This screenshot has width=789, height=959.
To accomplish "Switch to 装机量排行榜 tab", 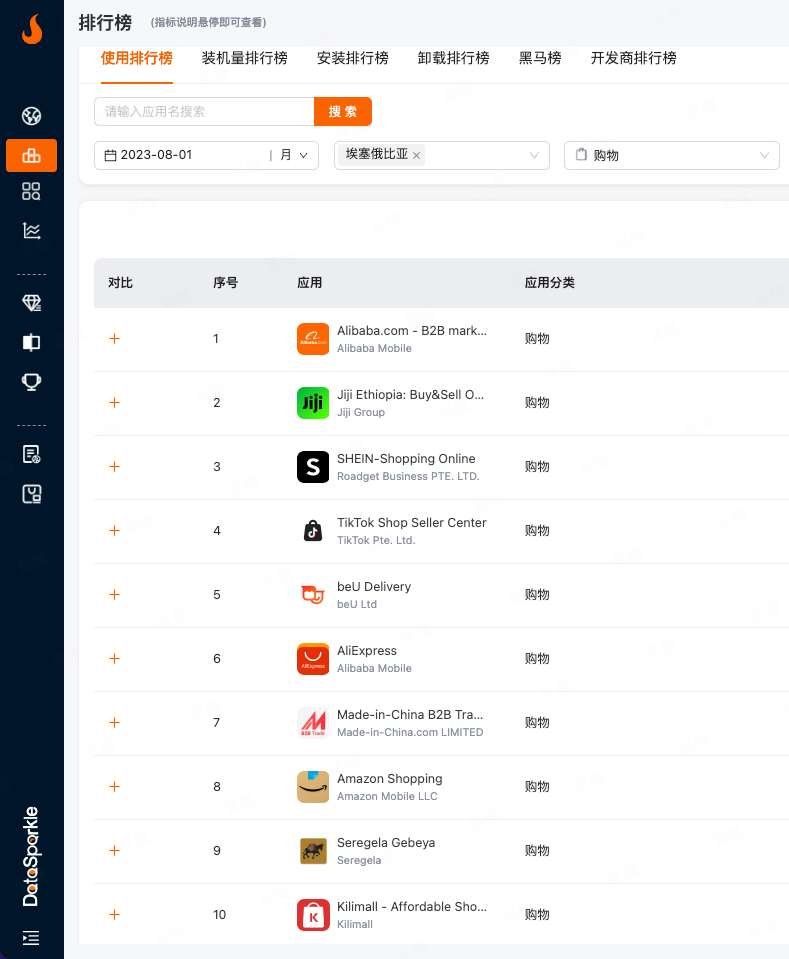I will pos(245,58).
